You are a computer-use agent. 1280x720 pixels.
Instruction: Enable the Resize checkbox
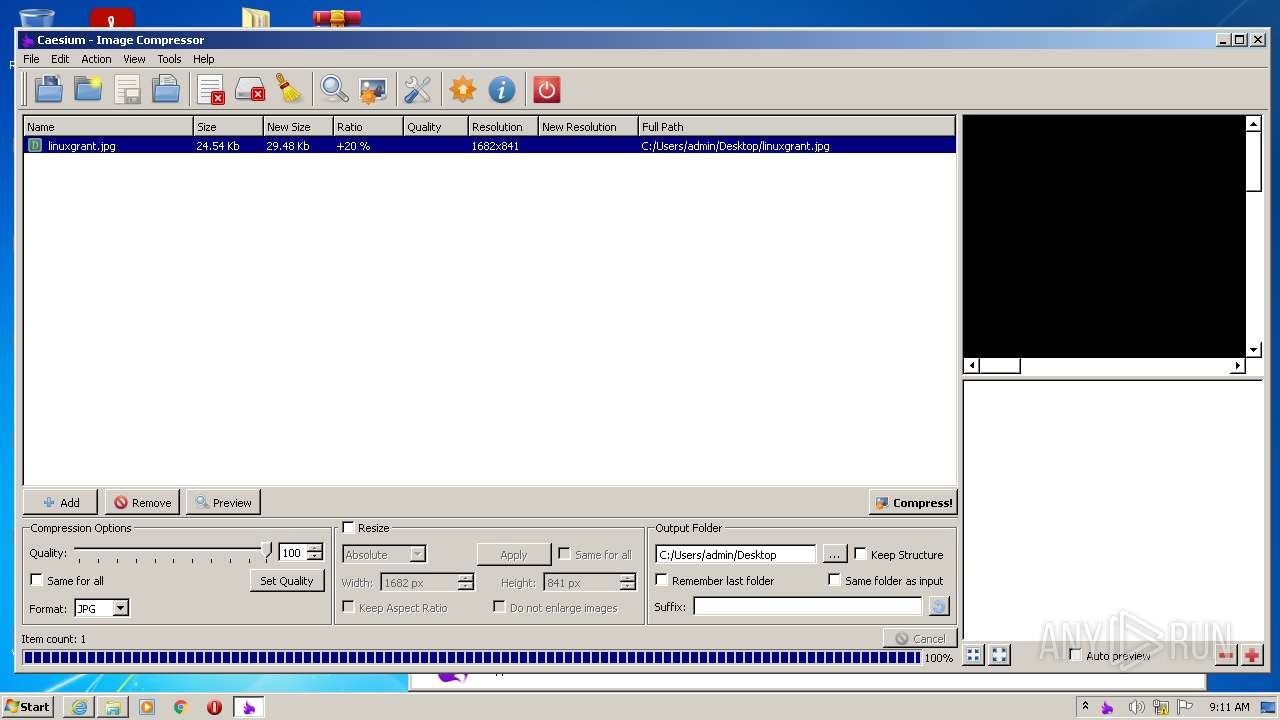coord(349,527)
